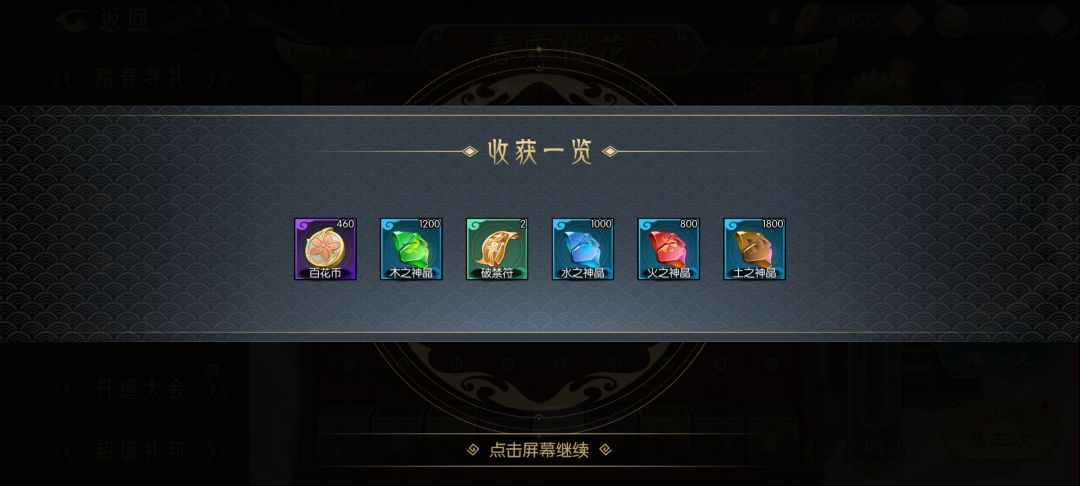Open the 开道大会 side tab
The image size is (1080, 486).
tap(141, 389)
